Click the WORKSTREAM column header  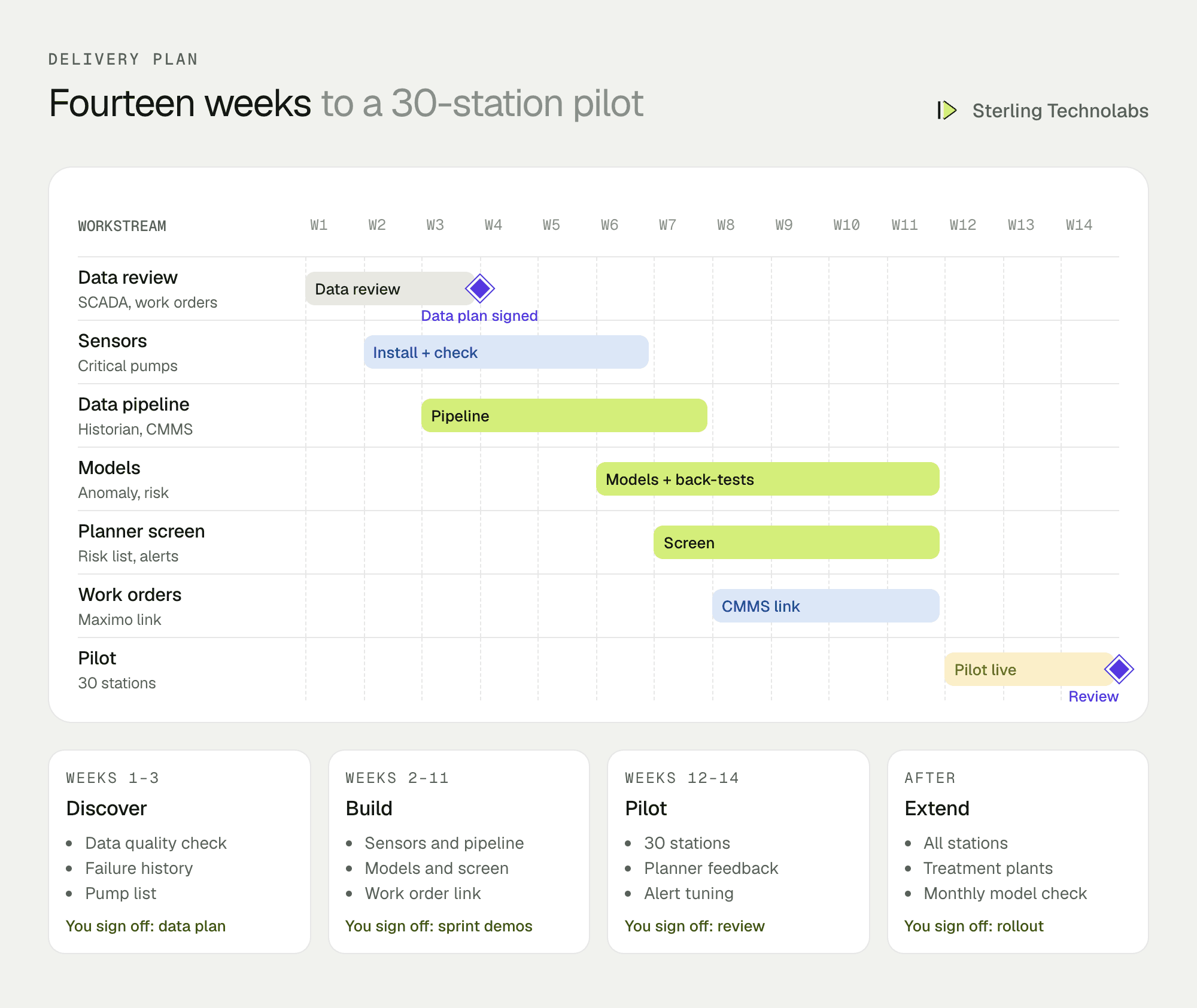point(122,226)
